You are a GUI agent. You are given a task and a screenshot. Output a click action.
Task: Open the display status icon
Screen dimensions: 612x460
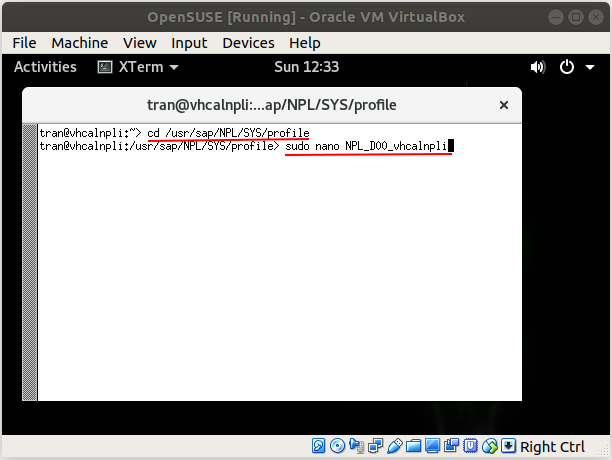click(x=432, y=446)
